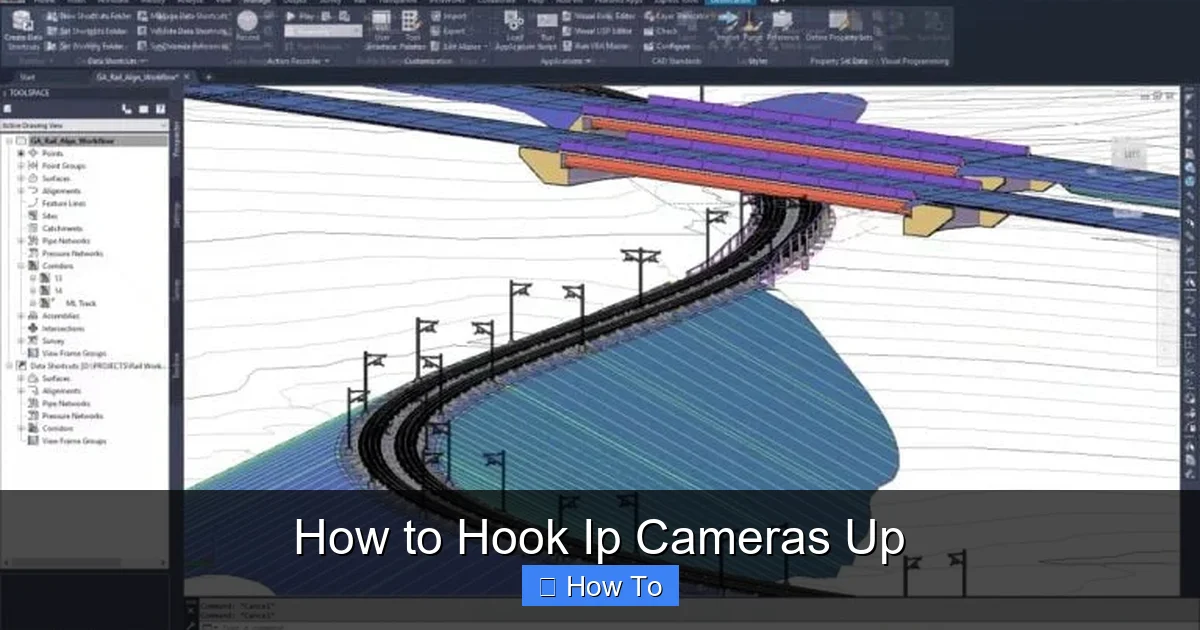Collapse the GA_Rail_Align_Workflow drawing tree node
Screen dimensions: 1200x630
tap(9, 141)
